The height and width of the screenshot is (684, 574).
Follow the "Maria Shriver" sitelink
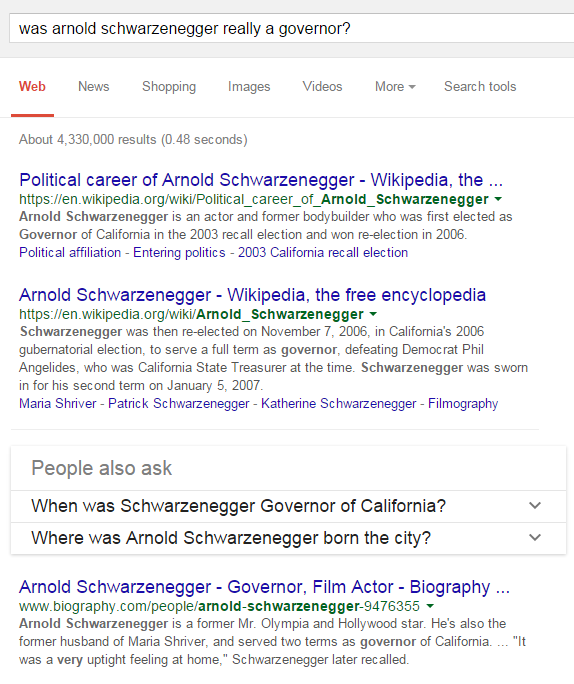58,404
